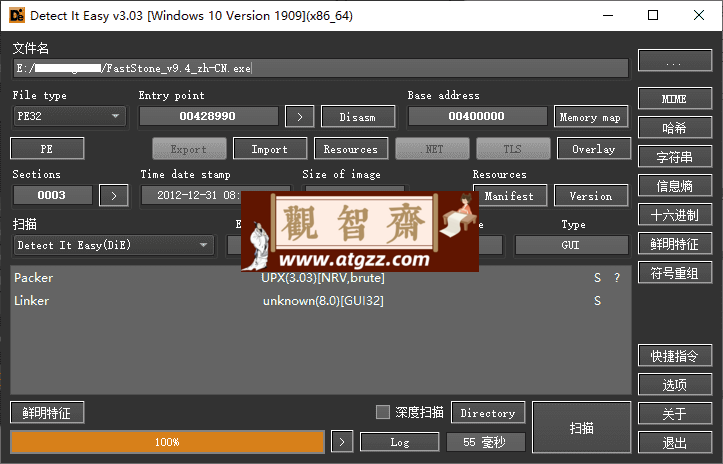Click the Version button

(x=591, y=196)
